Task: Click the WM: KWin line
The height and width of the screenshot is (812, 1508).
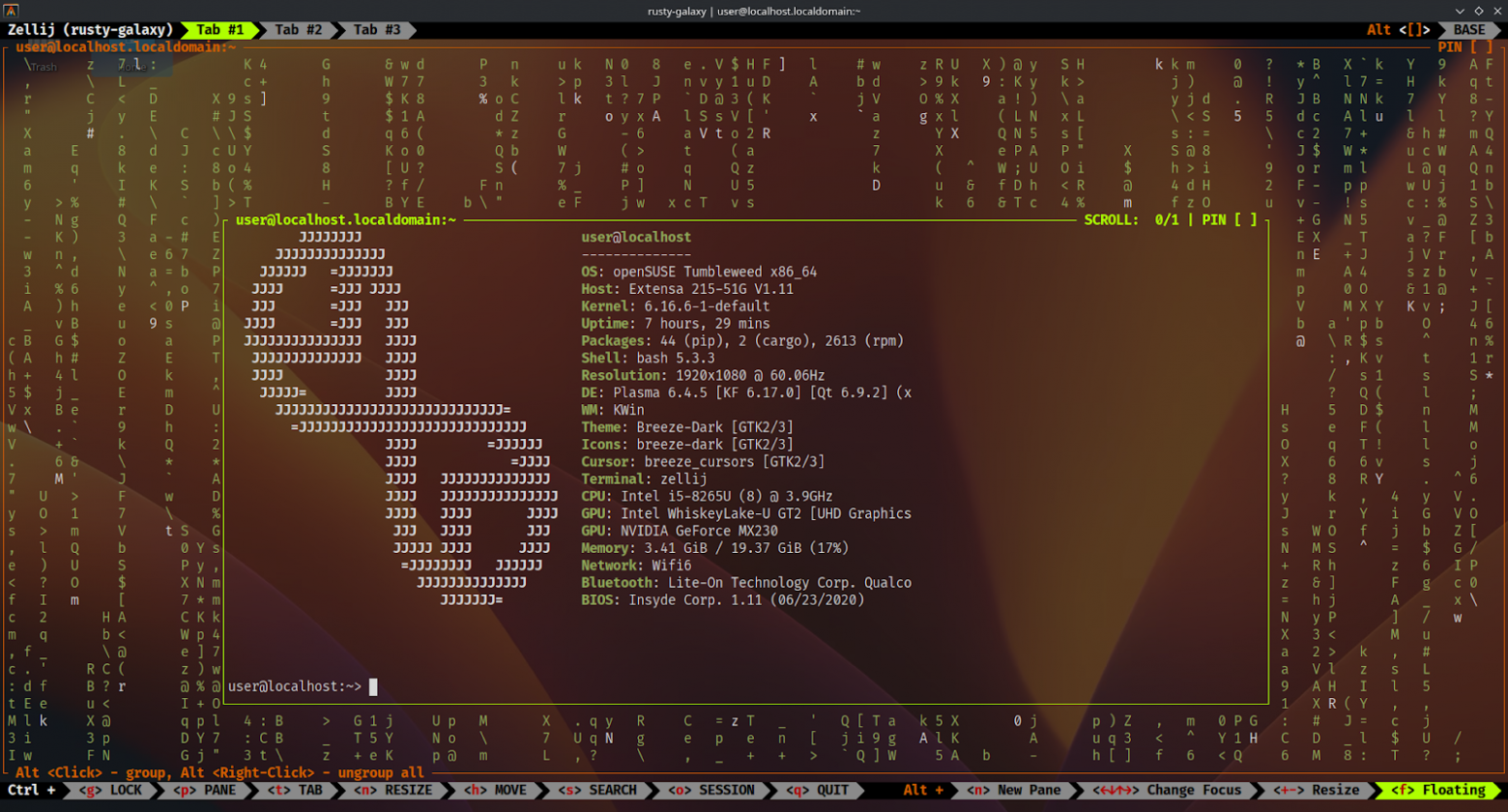Action: pos(612,411)
